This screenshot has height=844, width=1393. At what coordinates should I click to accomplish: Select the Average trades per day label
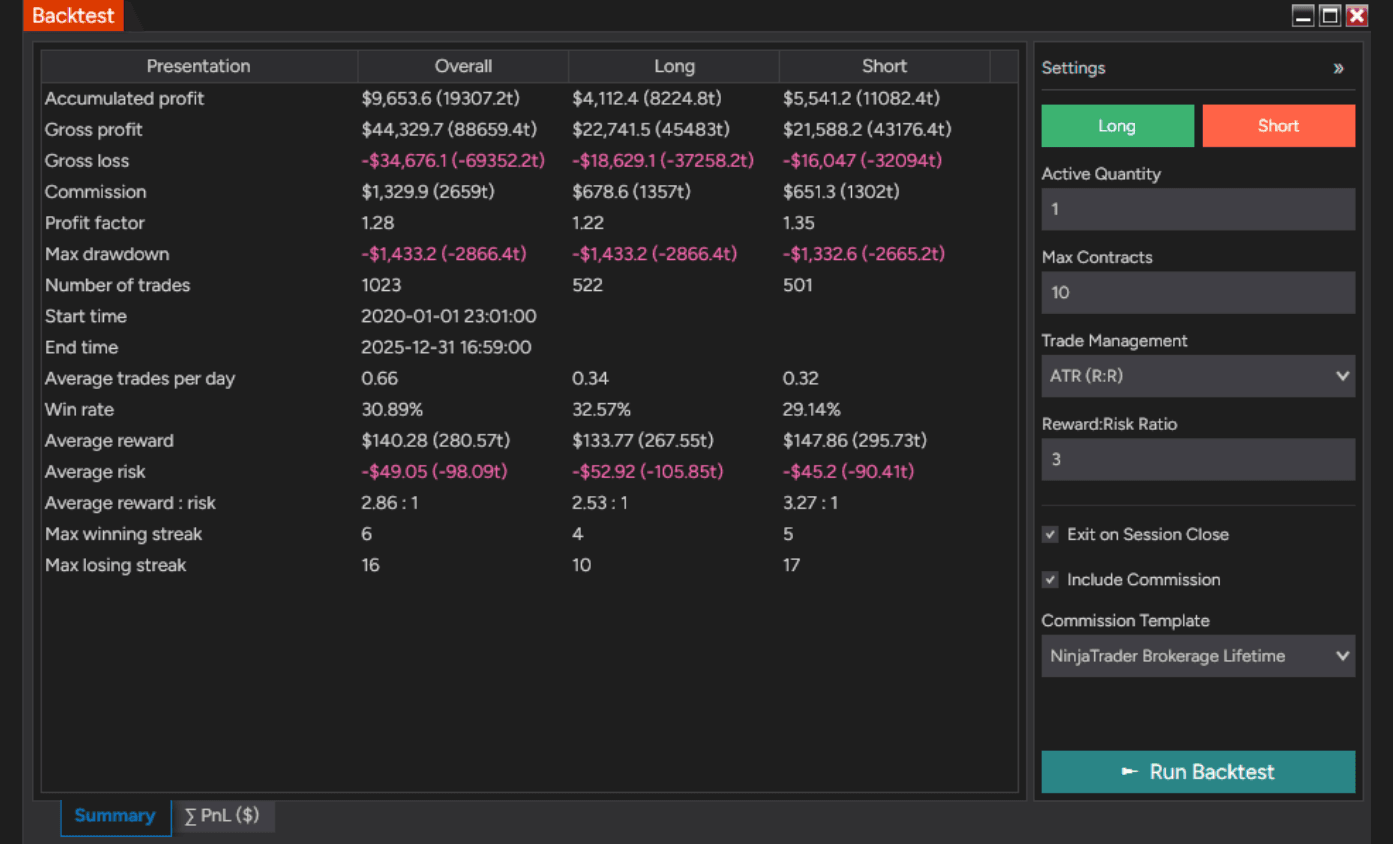[140, 379]
